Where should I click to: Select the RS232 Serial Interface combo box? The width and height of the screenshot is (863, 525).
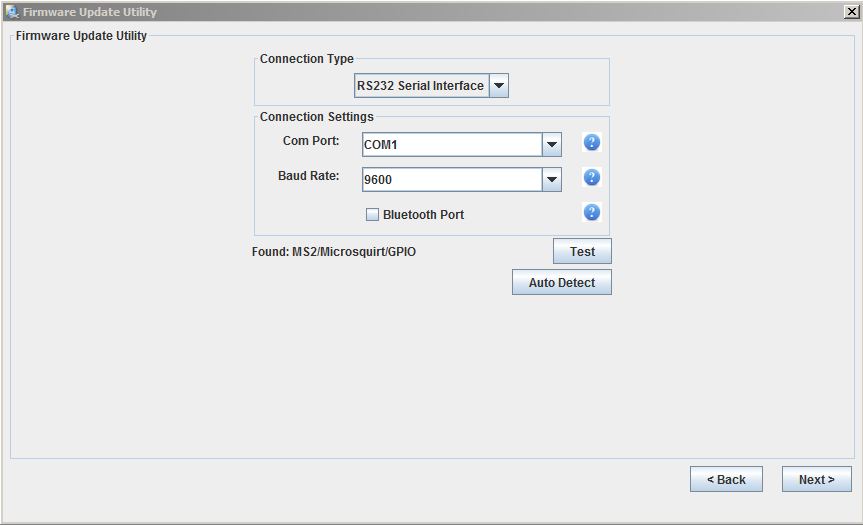[421, 86]
